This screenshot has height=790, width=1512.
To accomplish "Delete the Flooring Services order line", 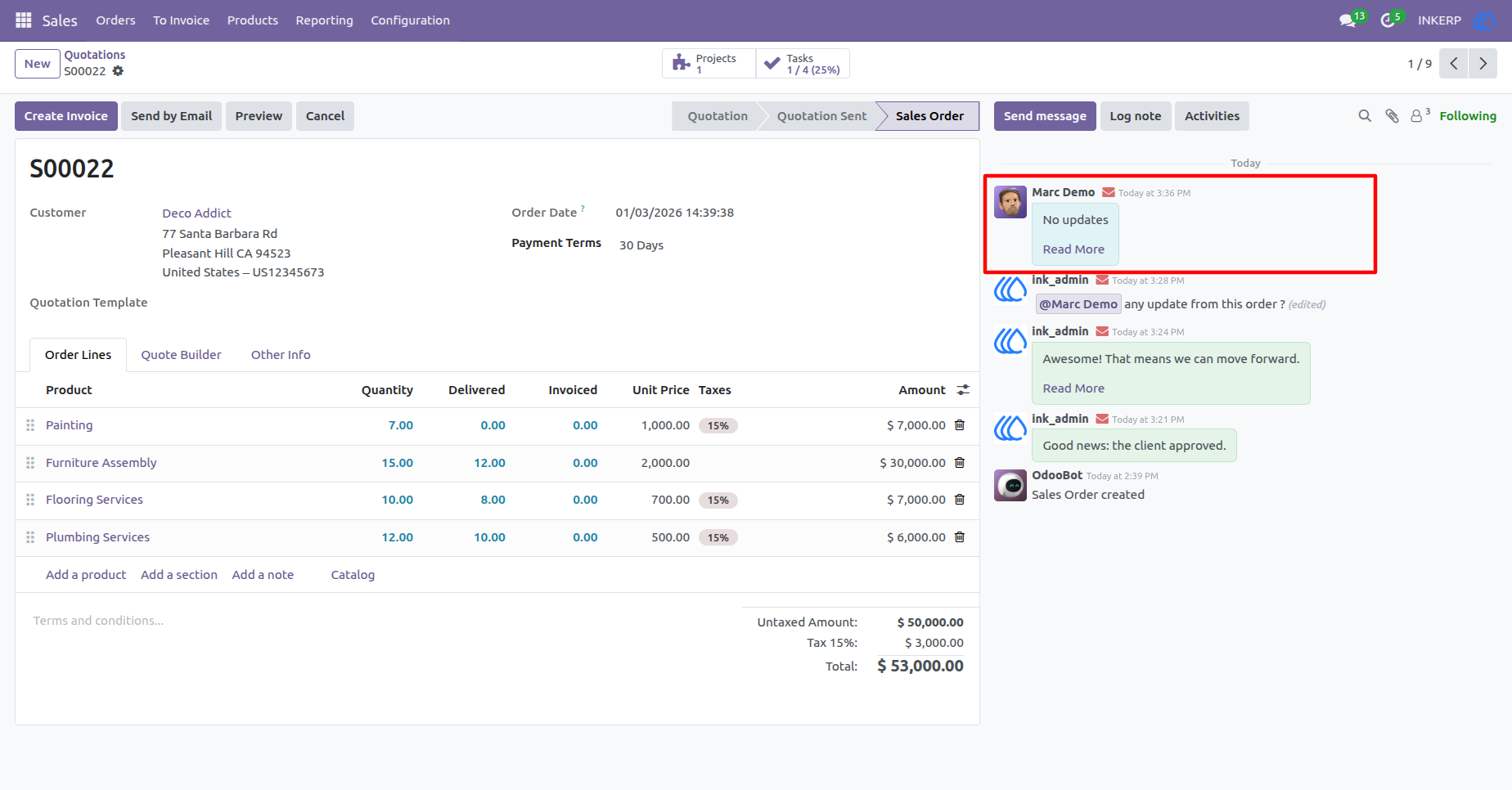I will [x=960, y=500].
